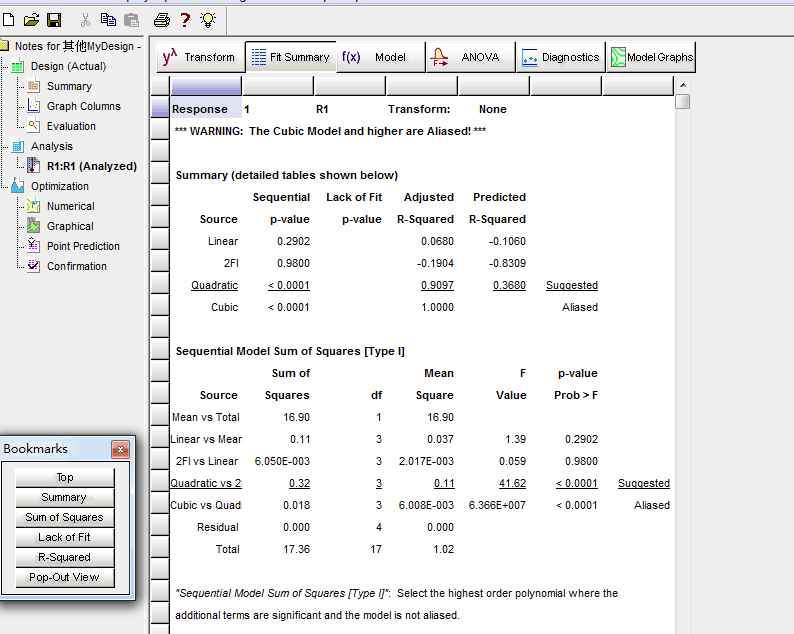Open Numerical optimization node
Screen dimensions: 794x634
tap(70, 206)
